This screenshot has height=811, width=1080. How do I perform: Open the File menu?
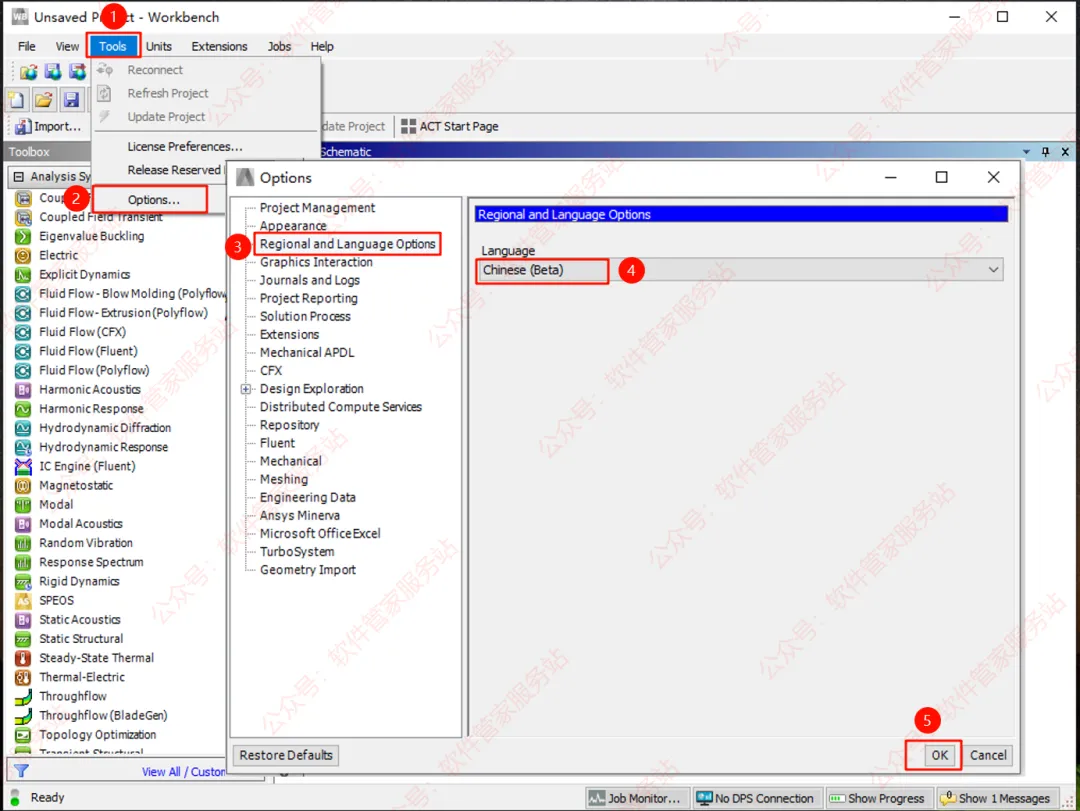[x=27, y=46]
